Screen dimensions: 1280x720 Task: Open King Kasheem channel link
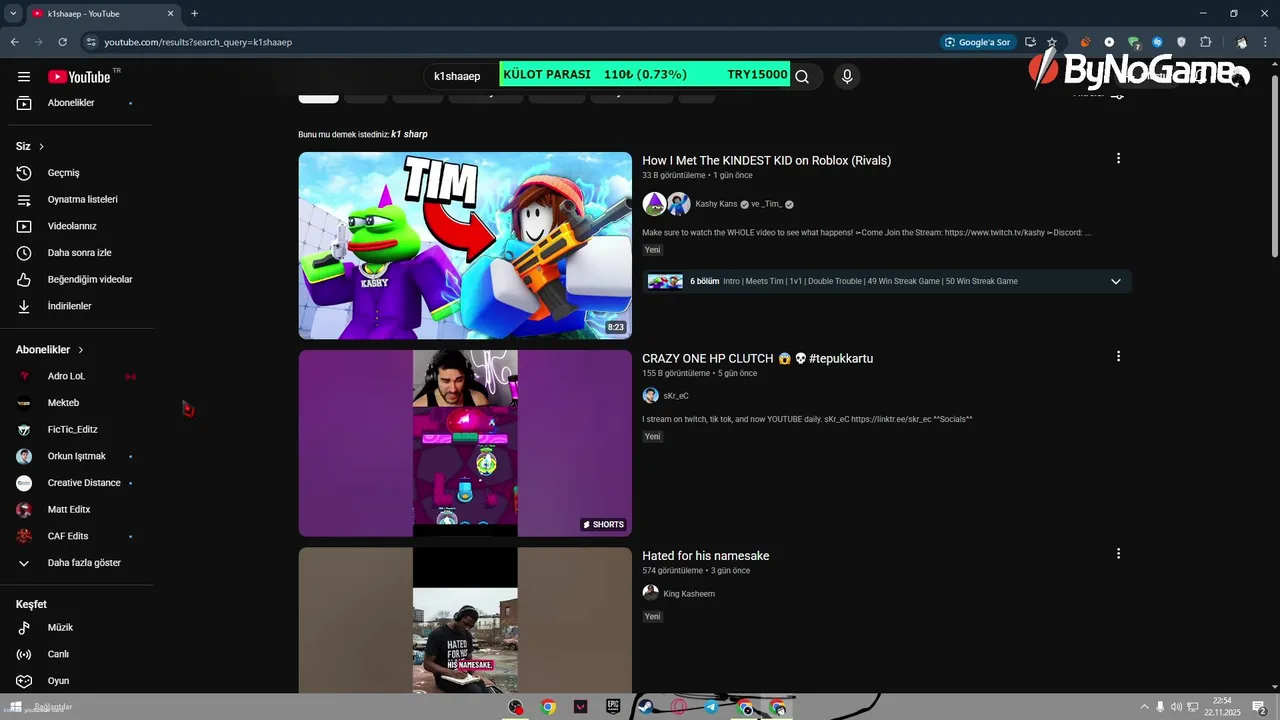(689, 594)
